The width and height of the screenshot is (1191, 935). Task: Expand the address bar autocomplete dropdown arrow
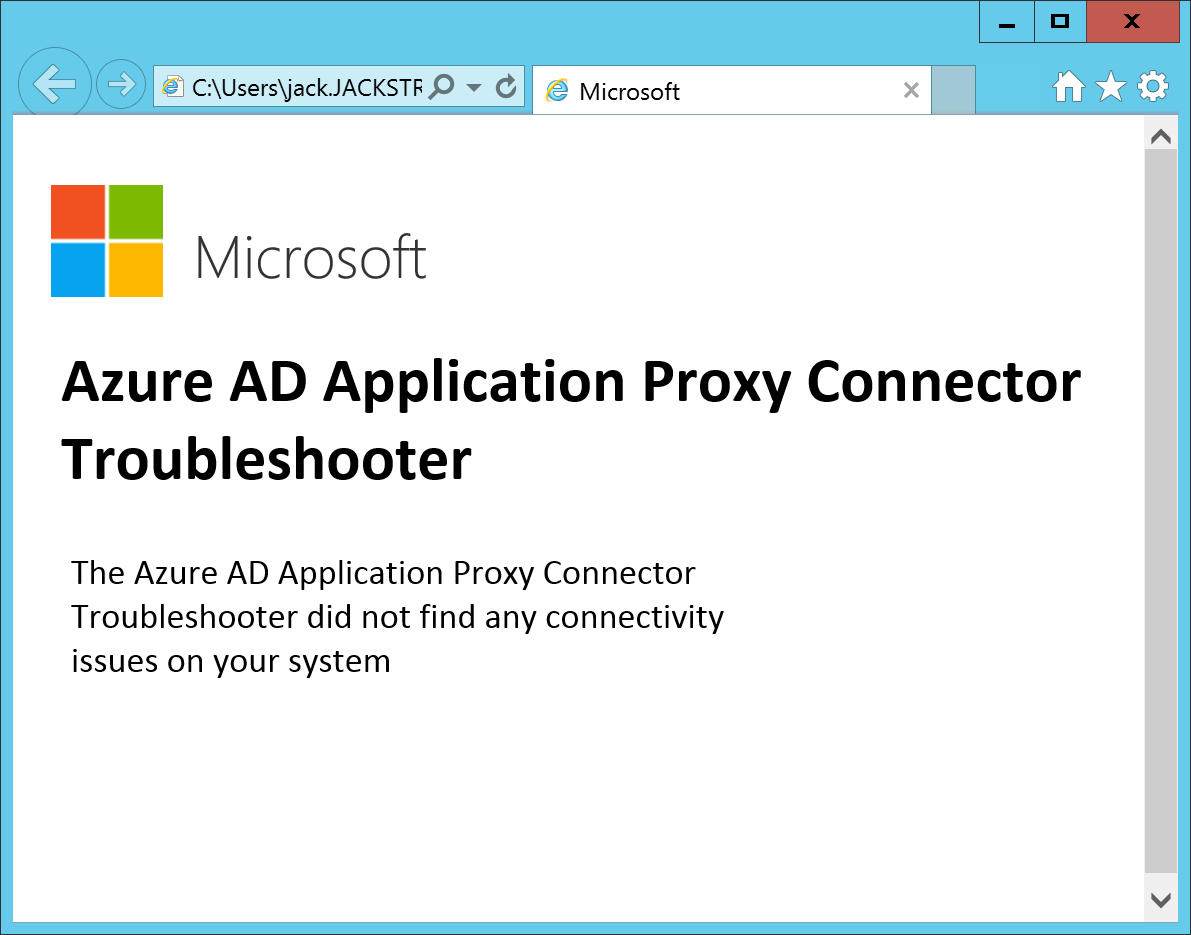click(x=474, y=88)
